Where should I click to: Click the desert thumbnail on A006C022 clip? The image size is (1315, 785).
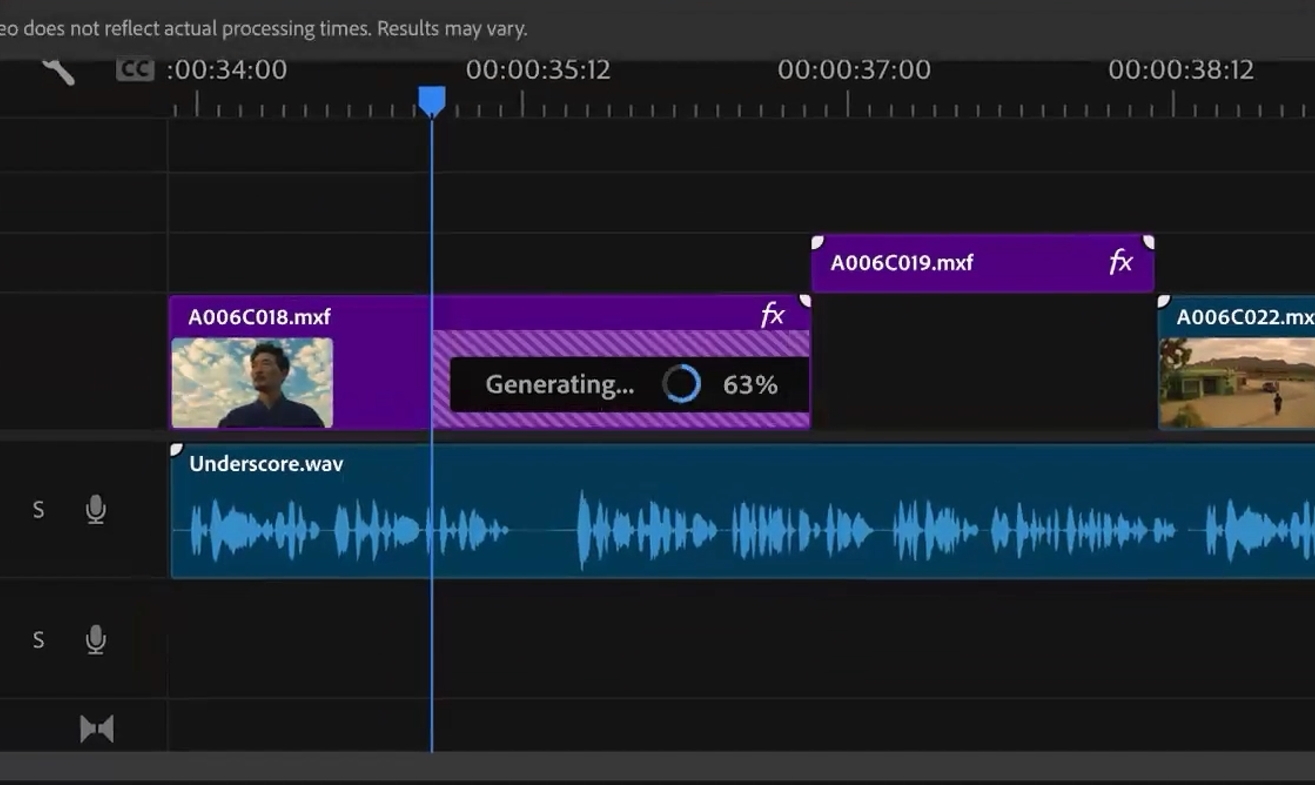(1237, 383)
